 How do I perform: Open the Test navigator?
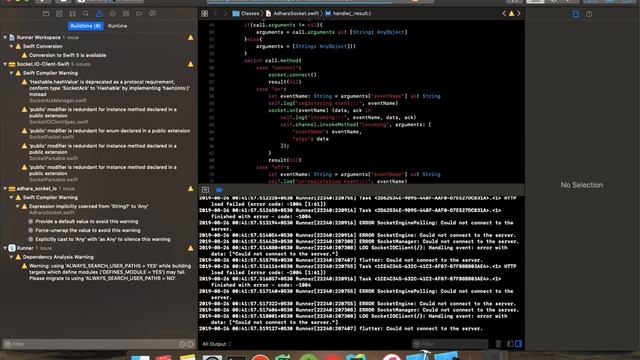coord(113,13)
